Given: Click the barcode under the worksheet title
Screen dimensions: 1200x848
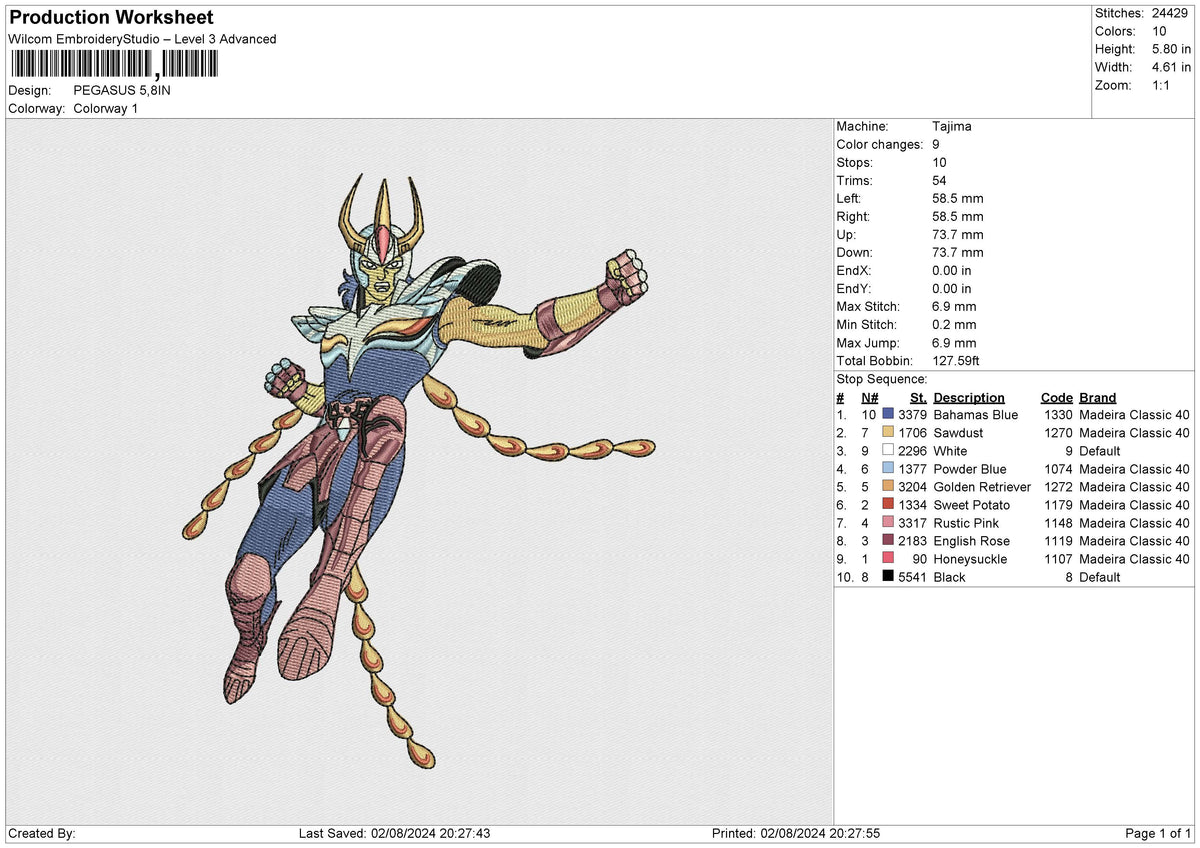Looking at the screenshot, I should (x=114, y=65).
